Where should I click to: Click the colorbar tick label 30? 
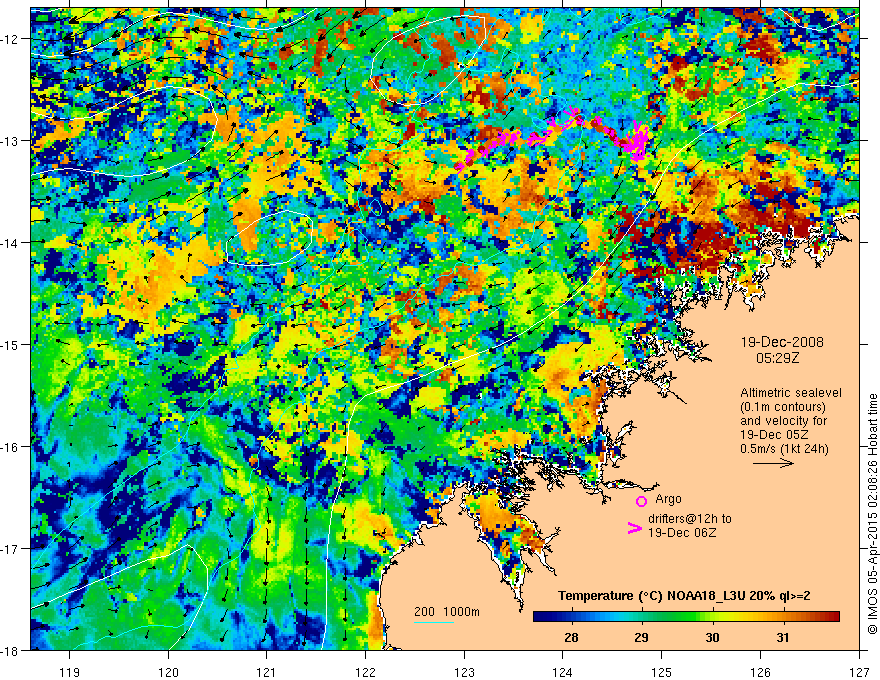712,637
